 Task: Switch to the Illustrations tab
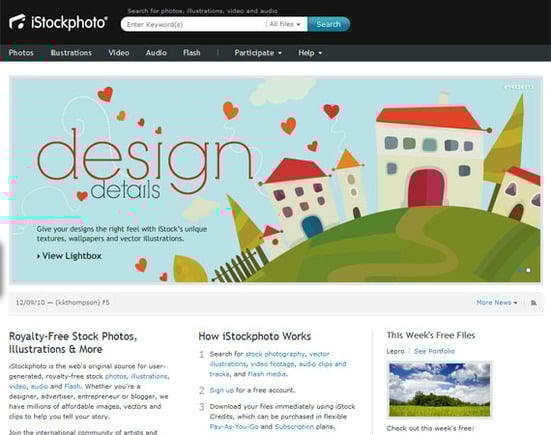coord(71,53)
